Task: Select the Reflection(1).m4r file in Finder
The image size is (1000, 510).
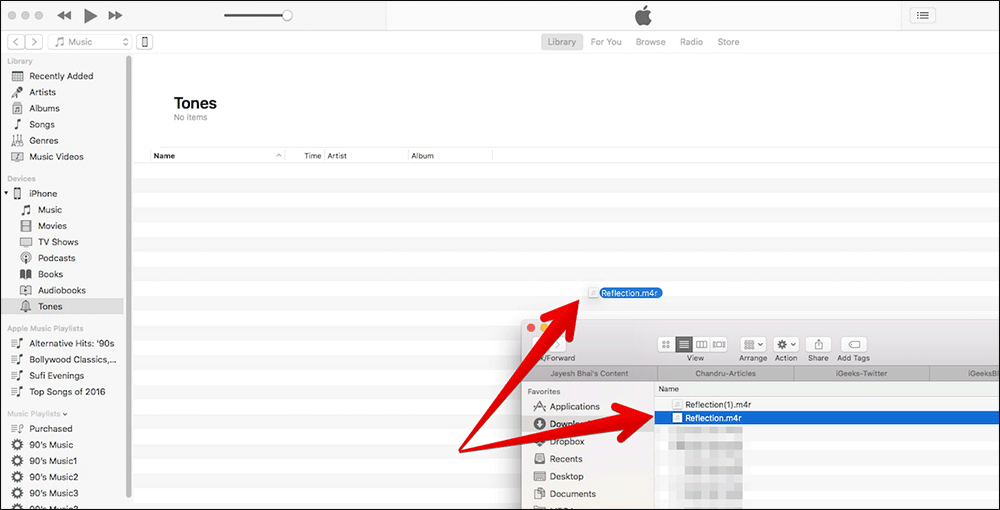Action: (x=718, y=404)
